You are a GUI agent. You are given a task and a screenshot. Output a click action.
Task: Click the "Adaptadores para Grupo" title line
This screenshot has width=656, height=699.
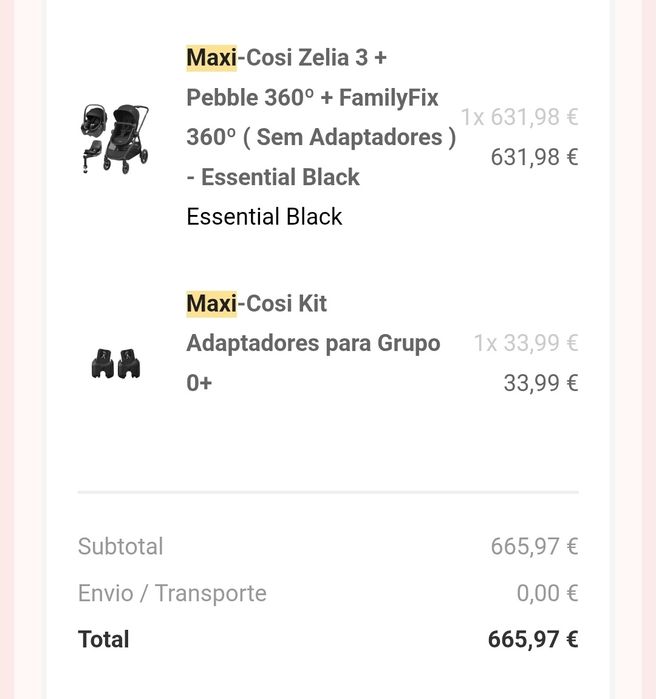click(x=313, y=343)
